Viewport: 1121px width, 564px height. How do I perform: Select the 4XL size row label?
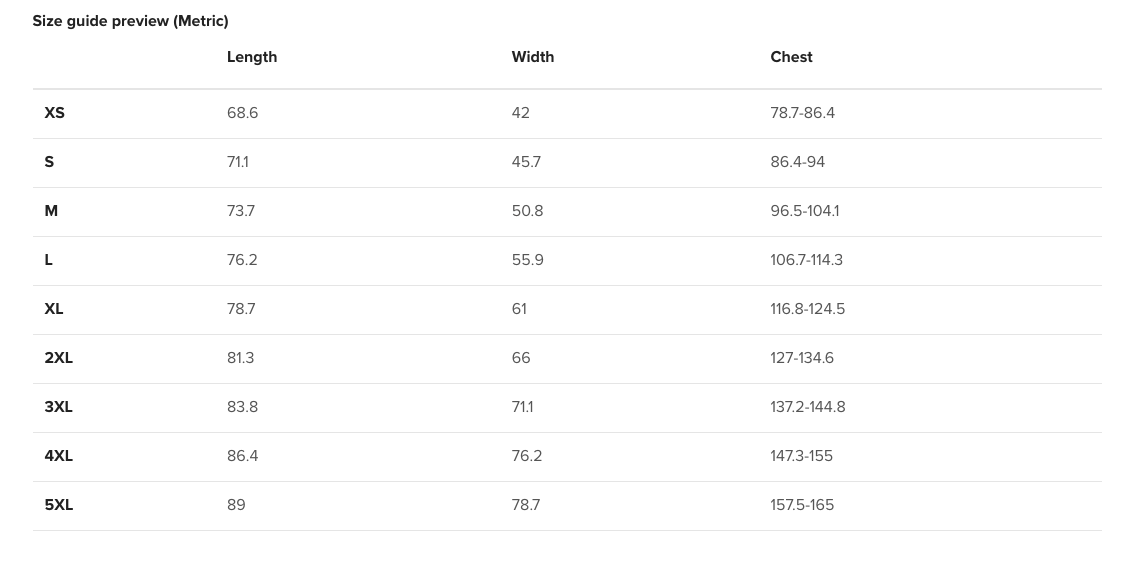coord(59,456)
